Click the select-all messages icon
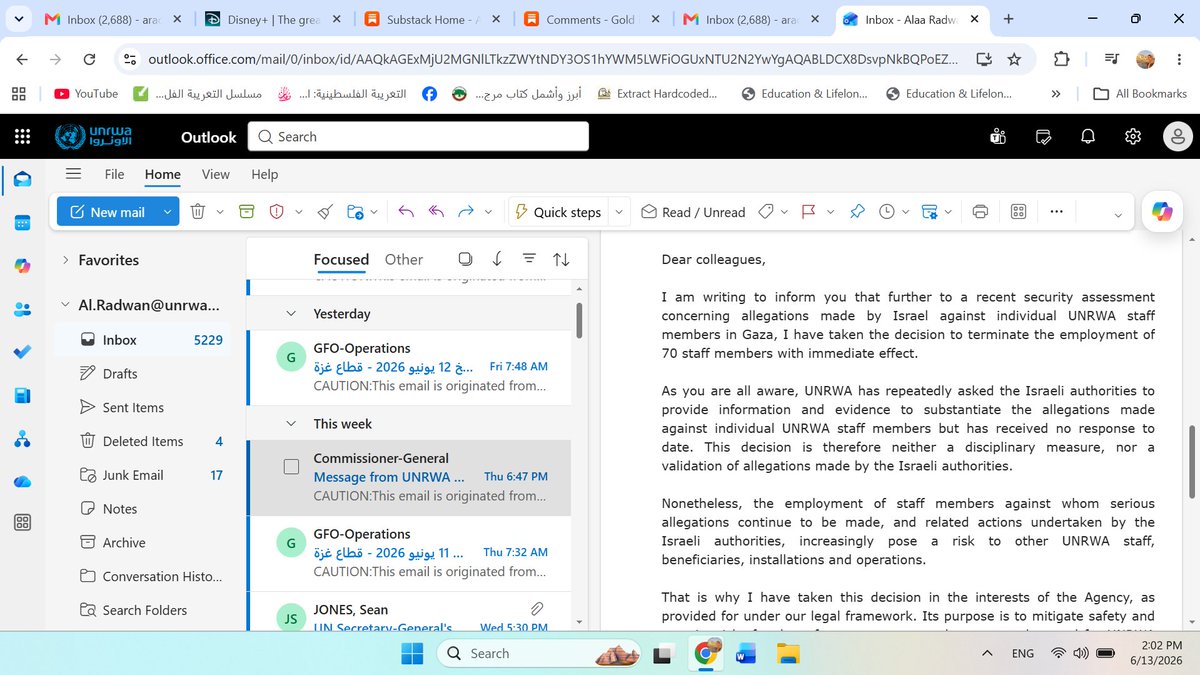Image resolution: width=1200 pixels, height=675 pixels. point(465,259)
